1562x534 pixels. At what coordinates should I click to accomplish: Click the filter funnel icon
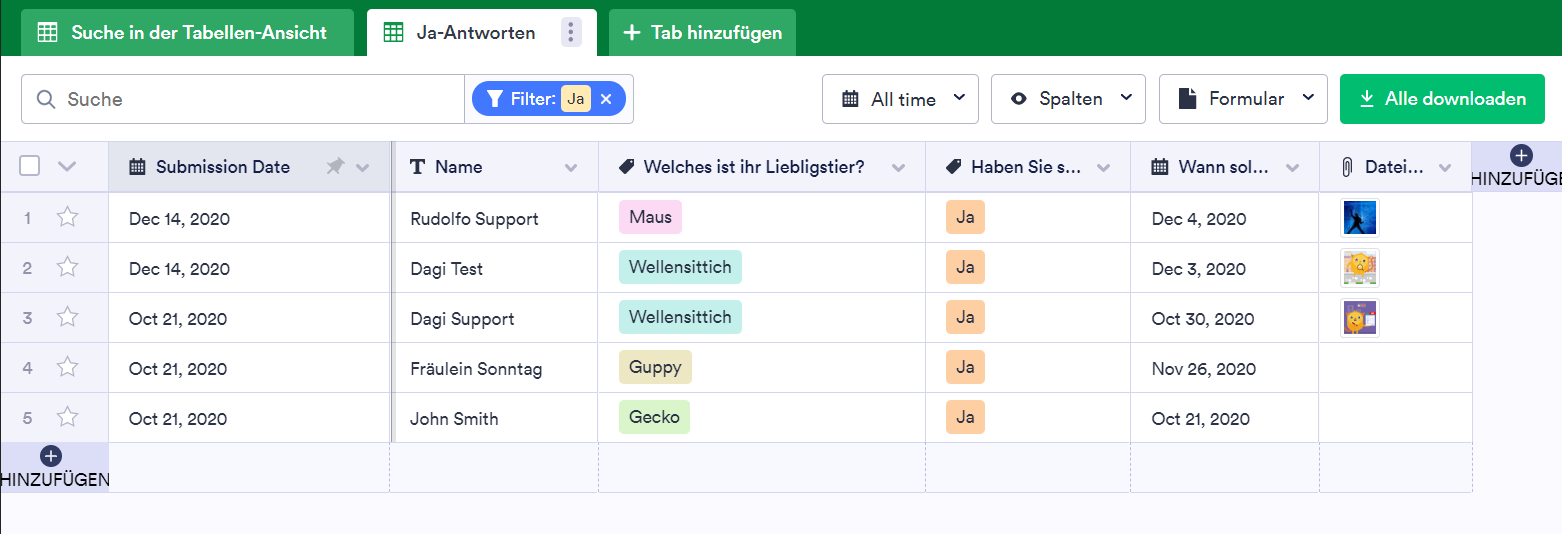point(494,99)
